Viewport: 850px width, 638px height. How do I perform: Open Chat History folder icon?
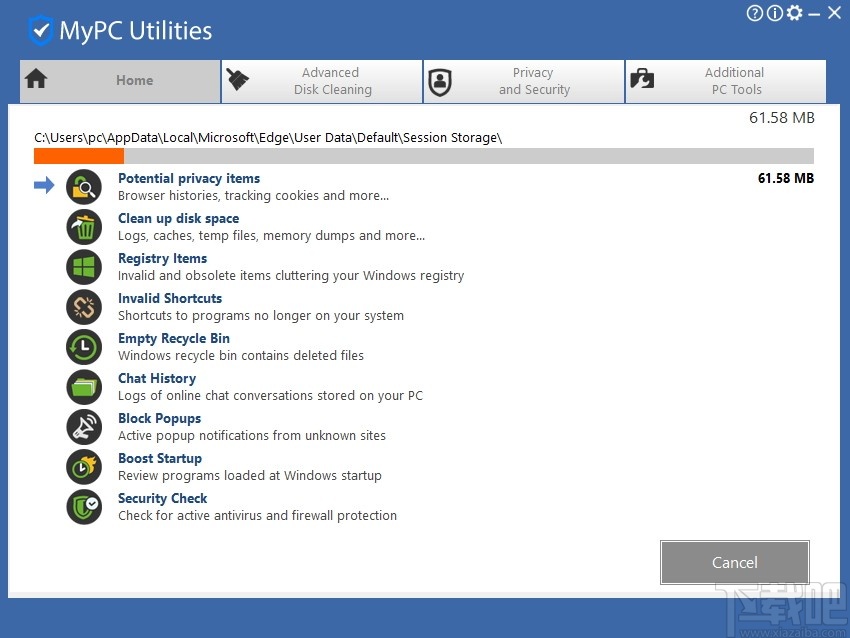[84, 387]
